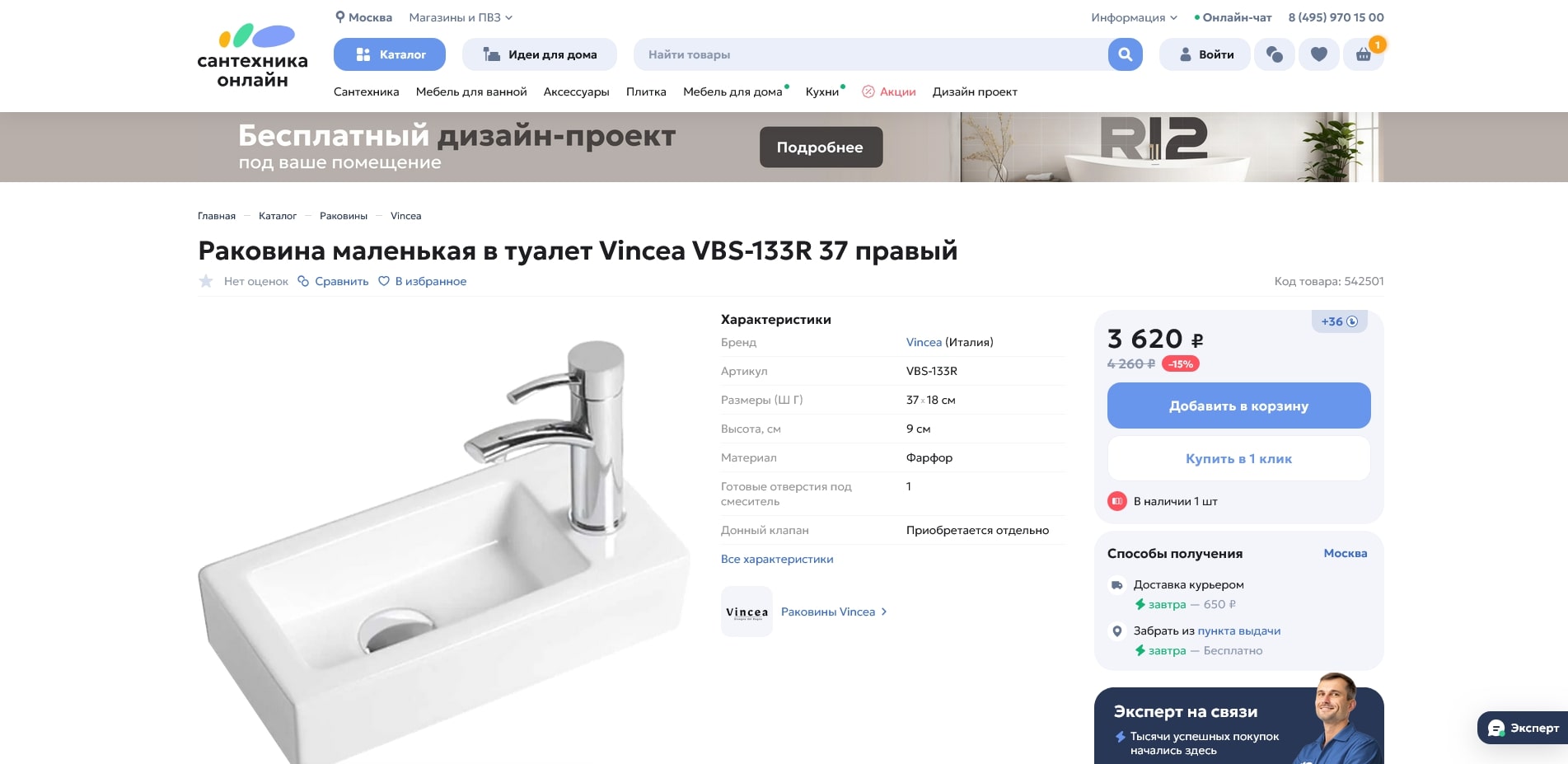This screenshot has width=1568, height=764.
Task: Click the rating star icon
Action: click(x=206, y=281)
